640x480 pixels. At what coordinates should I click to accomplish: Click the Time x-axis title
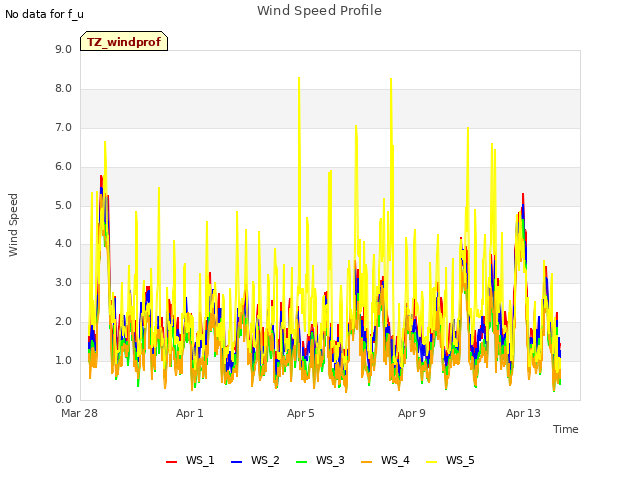coord(566,429)
